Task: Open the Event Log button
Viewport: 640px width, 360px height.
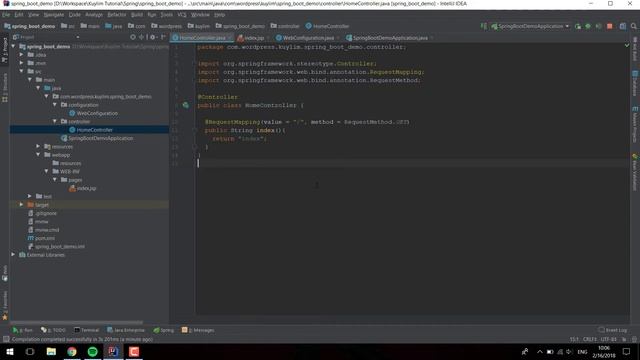Action: pos(612,330)
